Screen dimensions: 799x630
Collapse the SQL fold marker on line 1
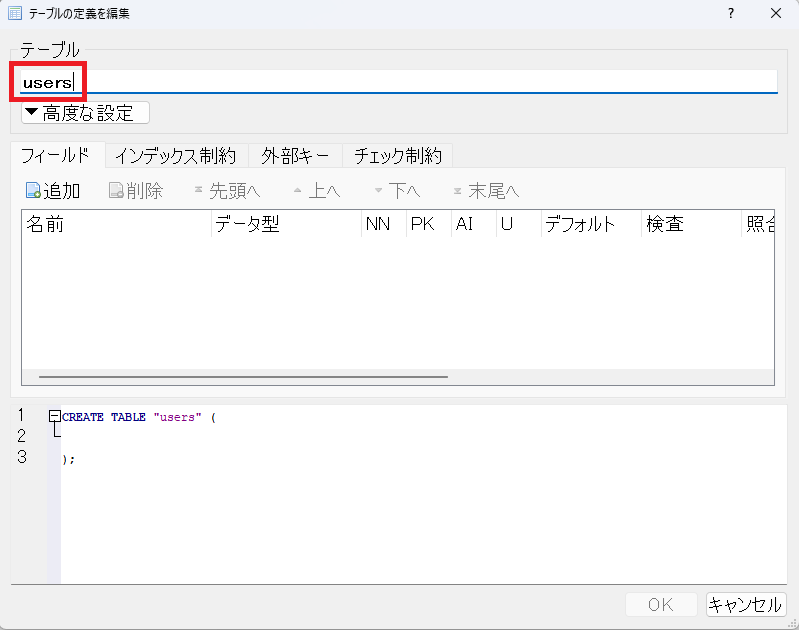click(x=55, y=416)
